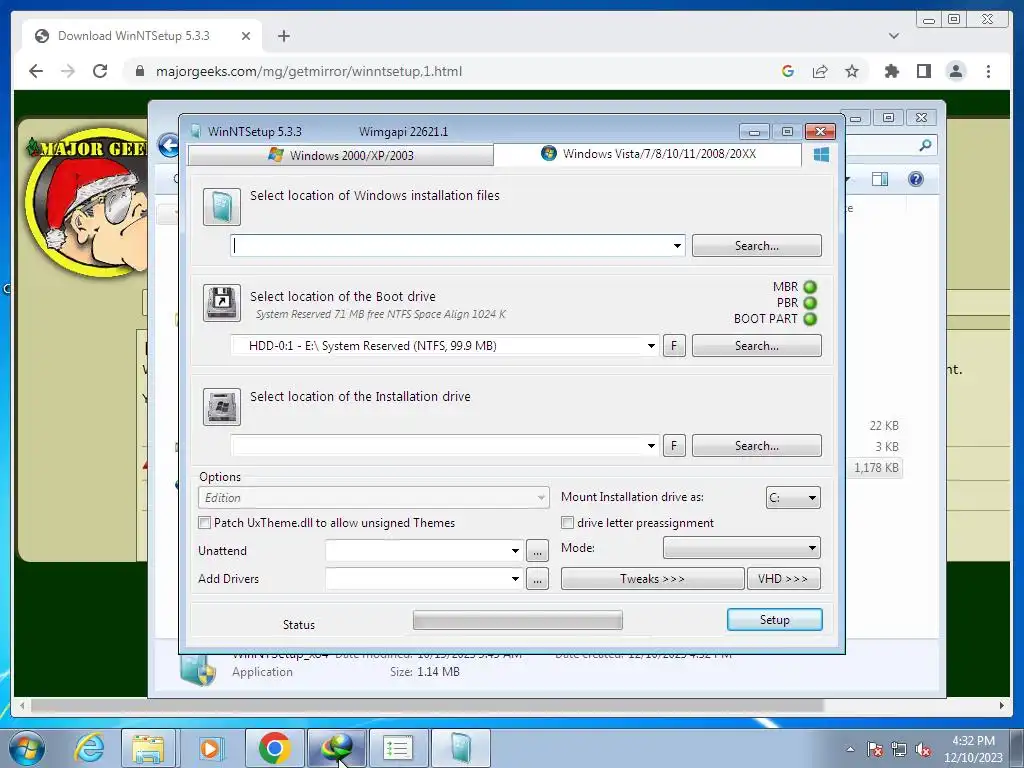The image size is (1024, 768).
Task: Click the Status progress bar
Action: pos(518,620)
